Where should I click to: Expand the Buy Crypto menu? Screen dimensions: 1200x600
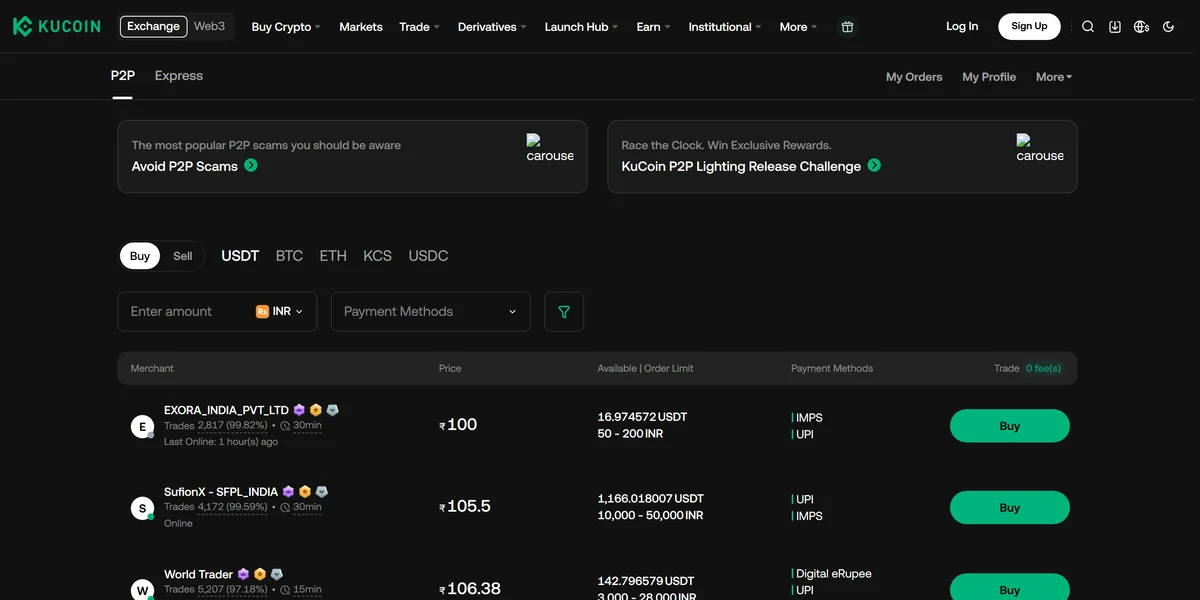pyautogui.click(x=286, y=27)
